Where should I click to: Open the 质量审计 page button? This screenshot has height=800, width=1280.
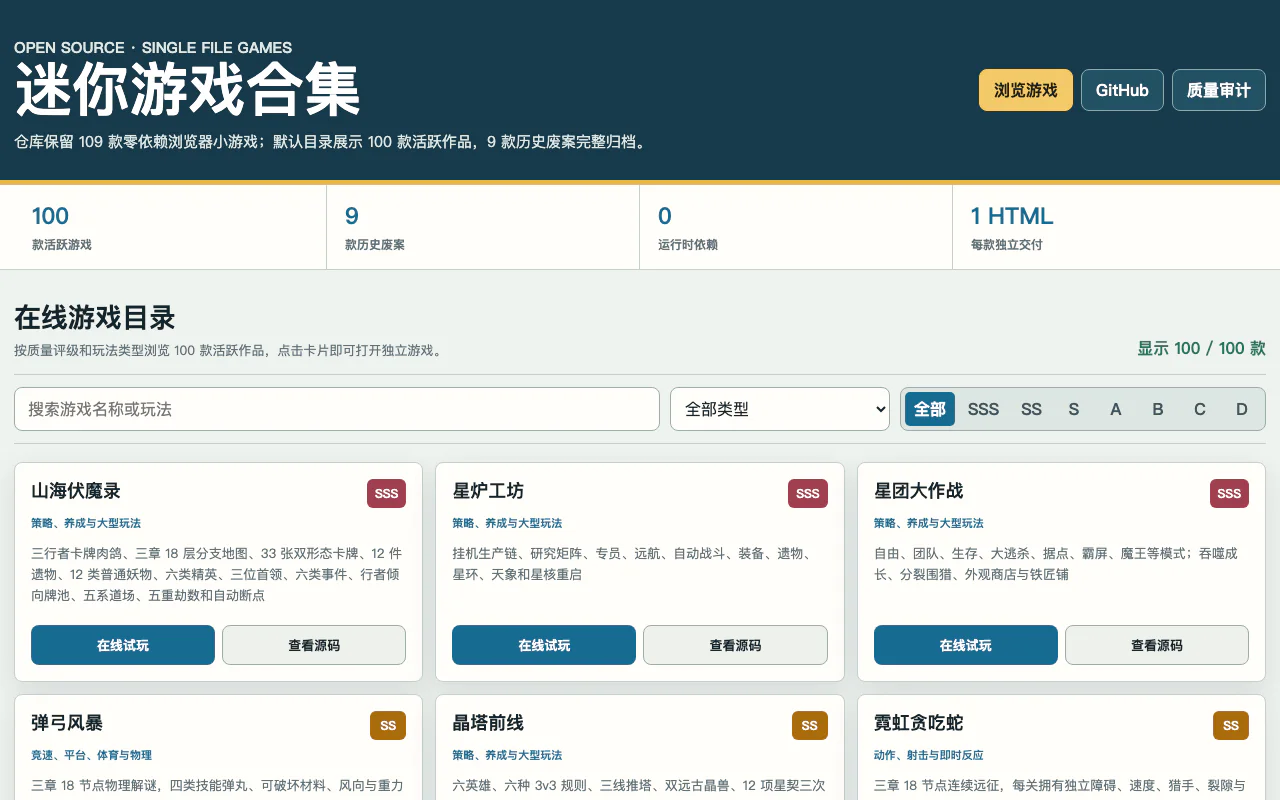[x=1219, y=90]
